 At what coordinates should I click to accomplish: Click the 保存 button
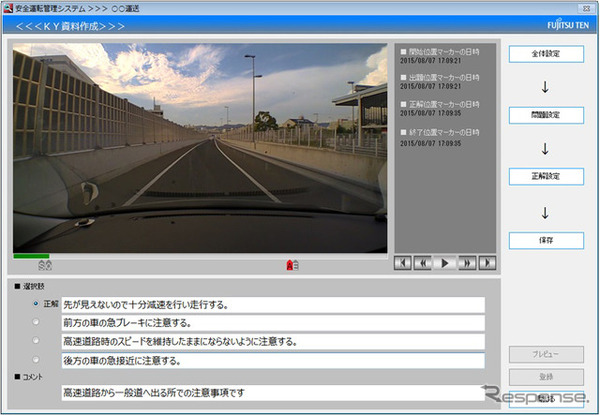(546, 241)
